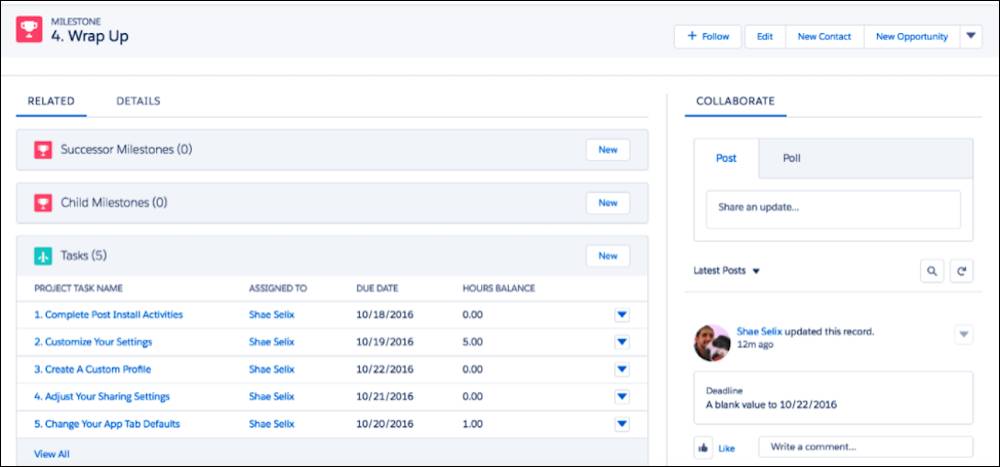1000x467 pixels.
Task: Open the Latest Posts sort dropdown
Action: pos(726,271)
